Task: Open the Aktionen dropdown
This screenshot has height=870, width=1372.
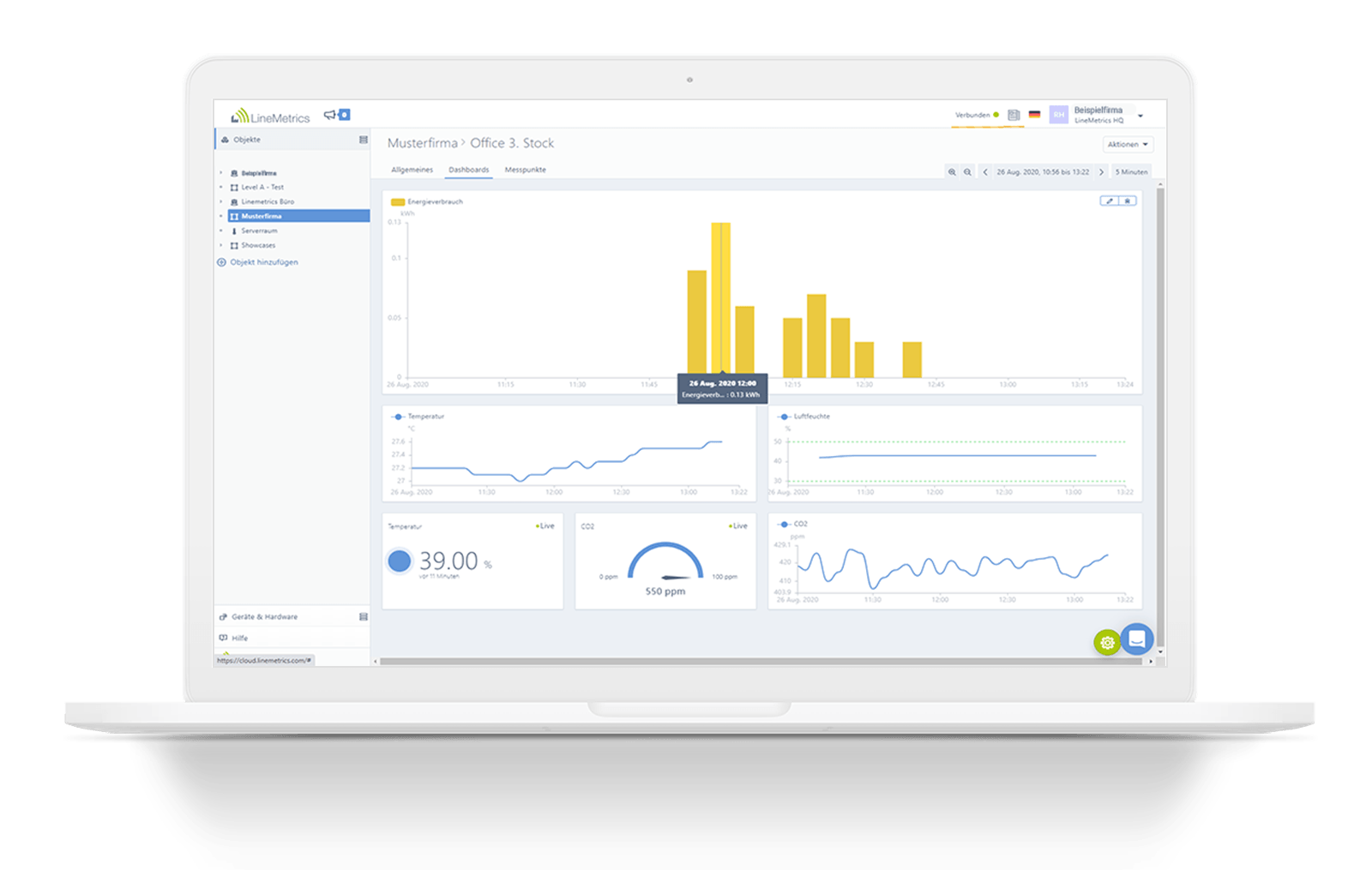Action: 1128,144
